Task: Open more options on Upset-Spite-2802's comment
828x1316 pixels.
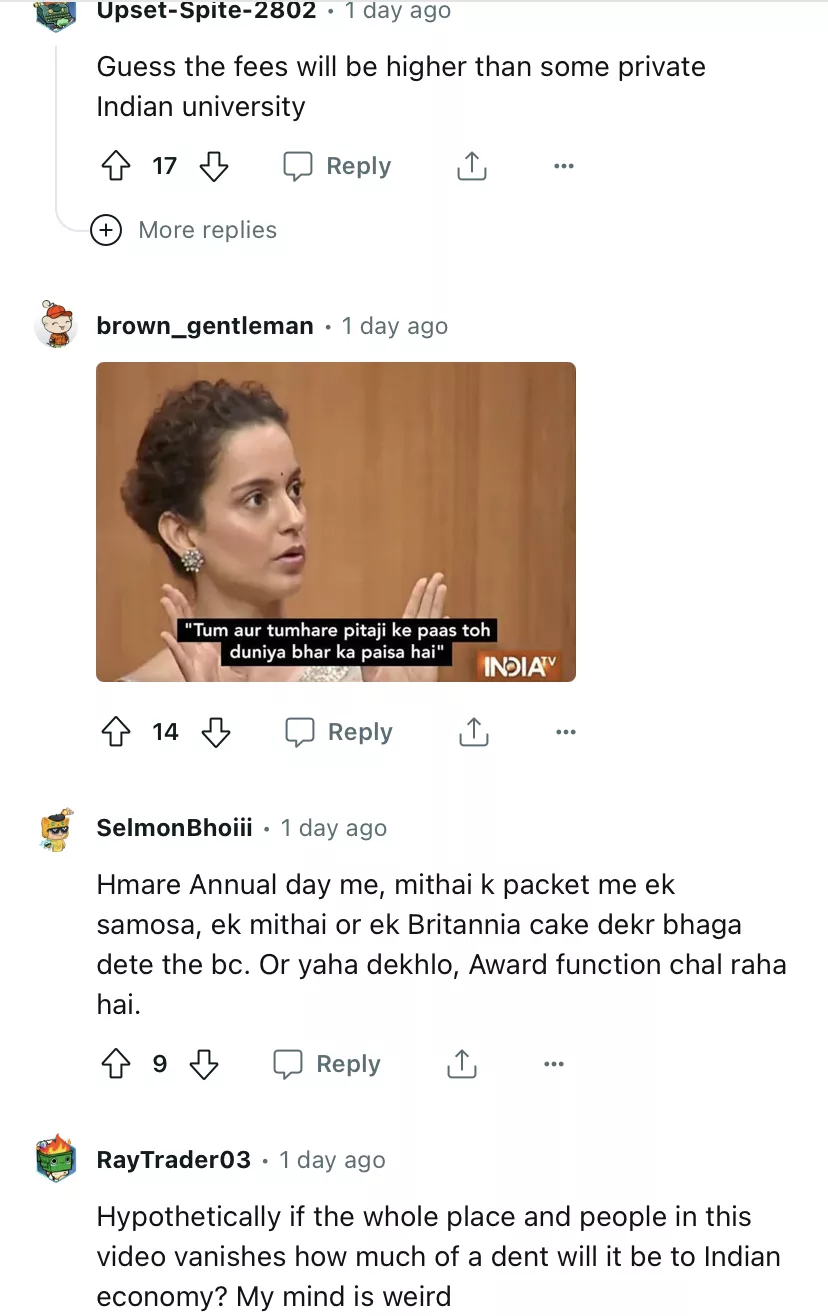Action: pyautogui.click(x=564, y=166)
